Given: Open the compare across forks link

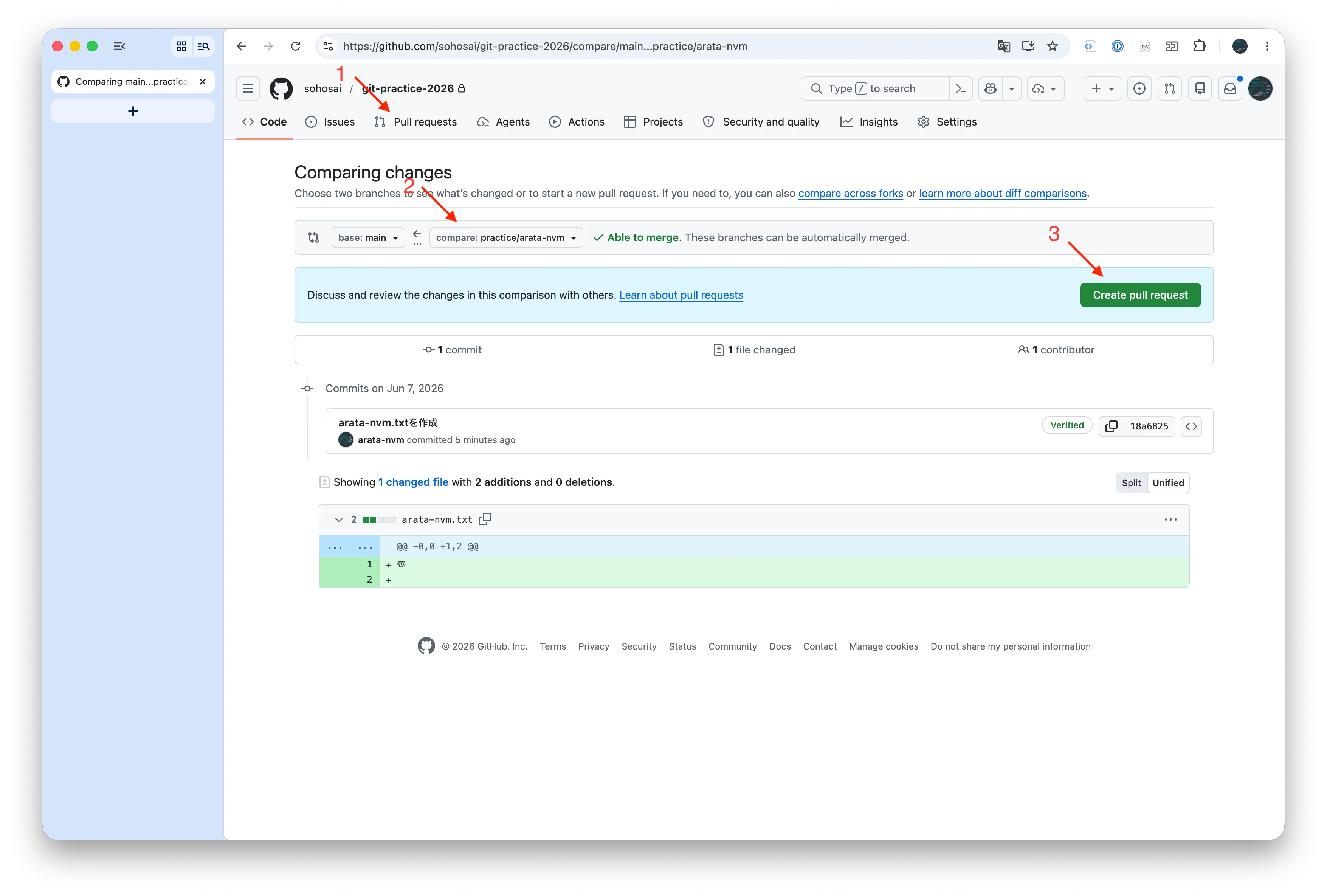Looking at the screenshot, I should click(x=850, y=193).
